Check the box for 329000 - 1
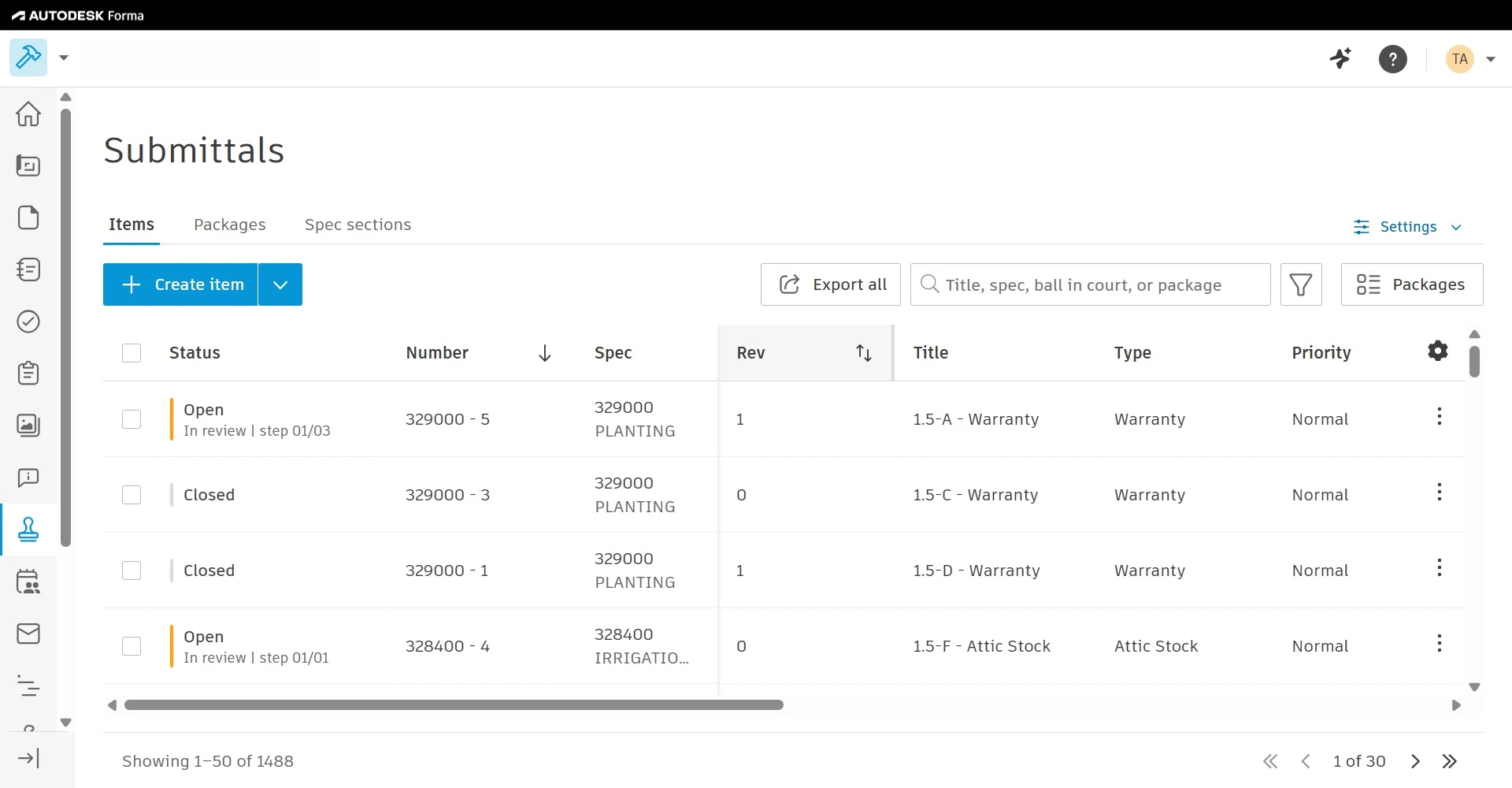 (x=132, y=571)
